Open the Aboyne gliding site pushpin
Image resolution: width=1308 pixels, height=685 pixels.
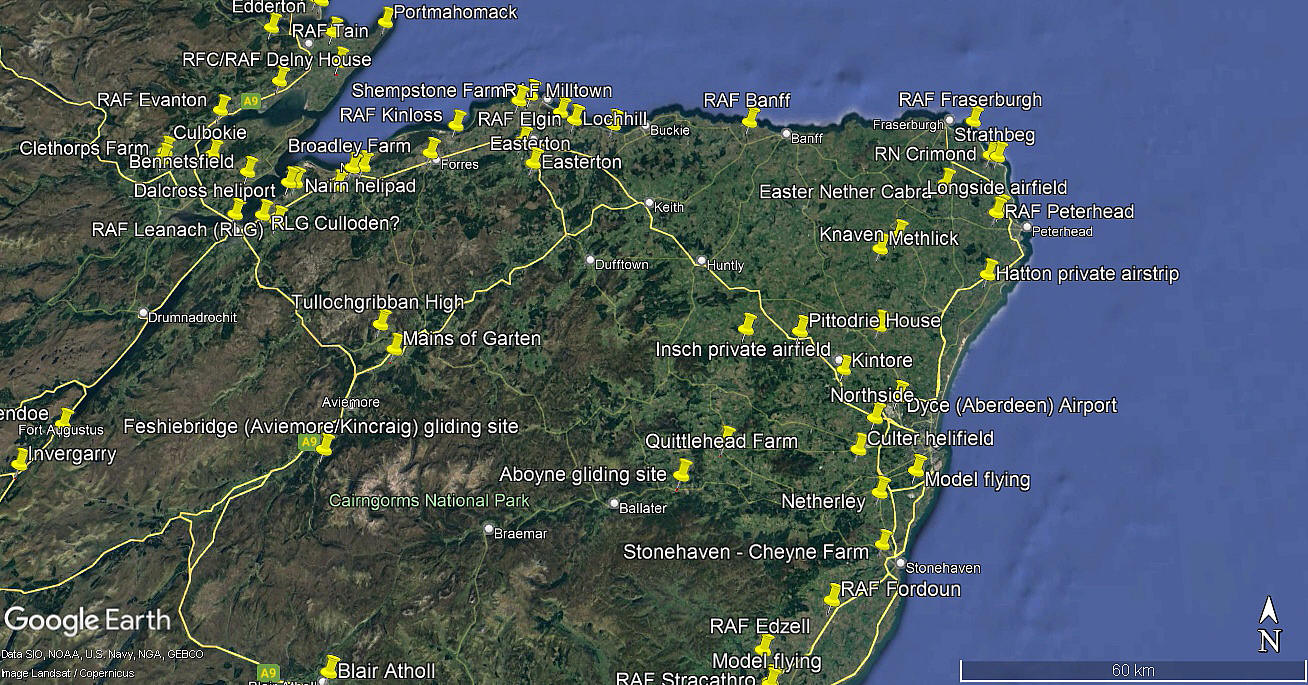click(683, 470)
